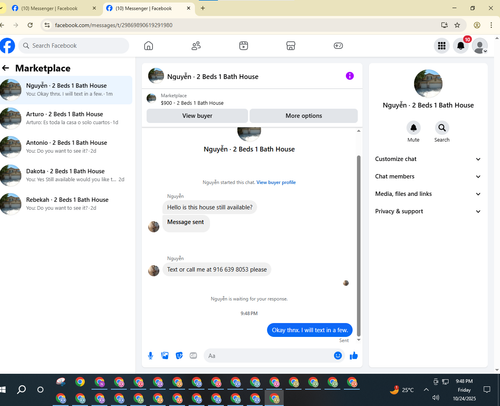The image size is (500, 406).
Task: Click the 'Text or call me' message bubble
Action: (217, 269)
